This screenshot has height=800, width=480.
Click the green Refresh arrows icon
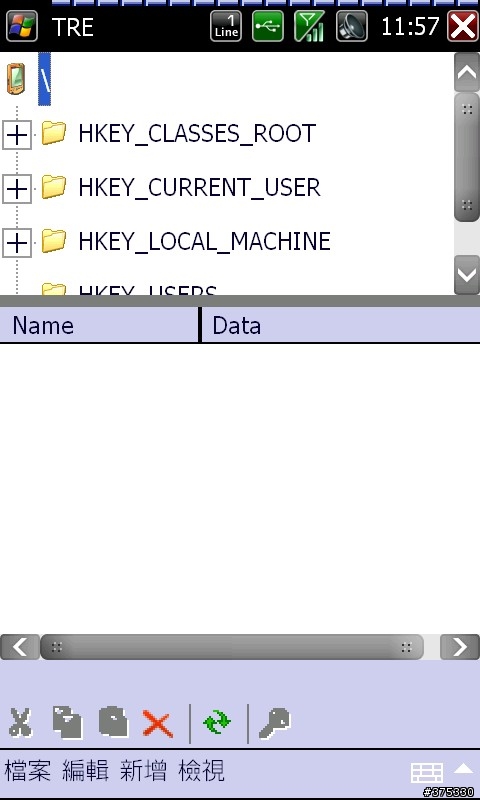[x=217, y=723]
